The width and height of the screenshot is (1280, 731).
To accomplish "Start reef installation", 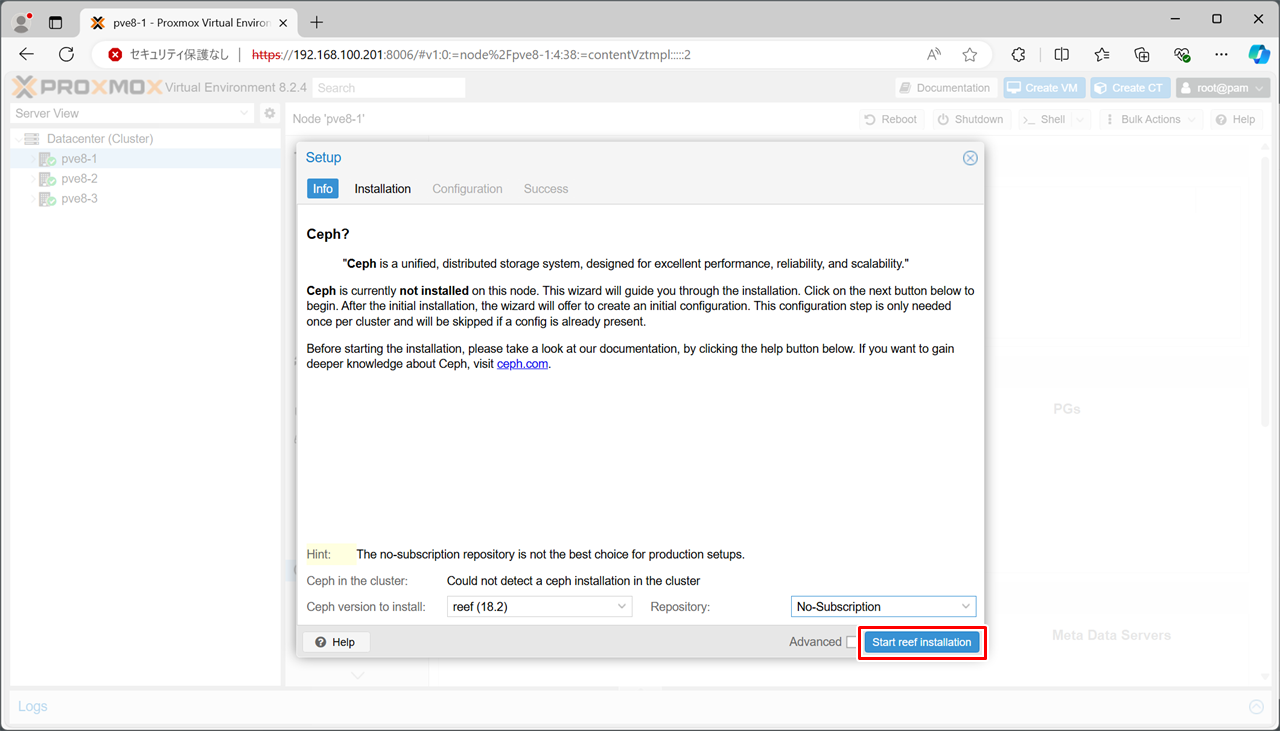I will click(x=921, y=642).
